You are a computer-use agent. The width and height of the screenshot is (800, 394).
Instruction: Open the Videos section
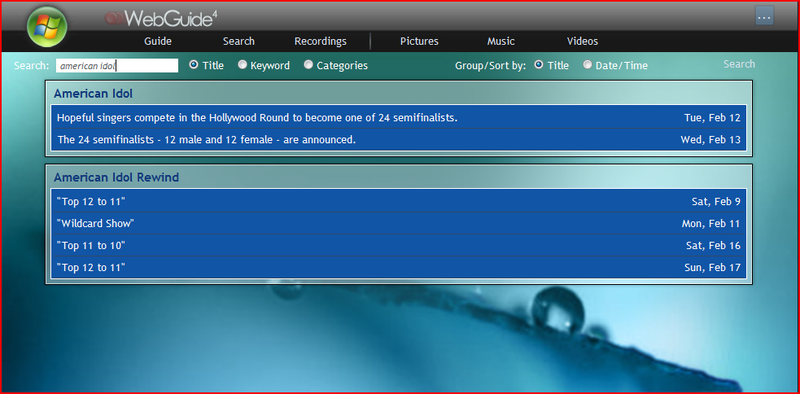coord(582,41)
